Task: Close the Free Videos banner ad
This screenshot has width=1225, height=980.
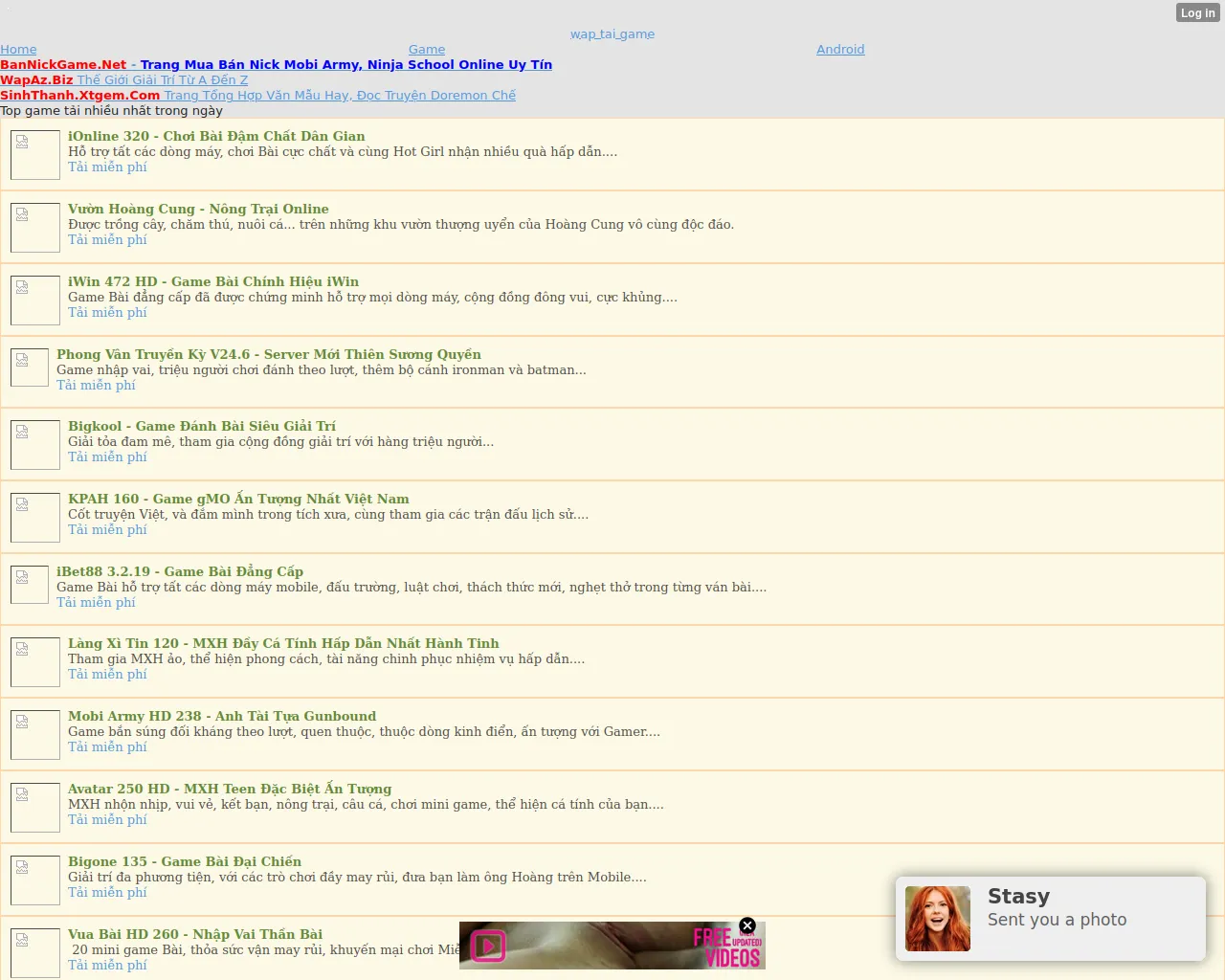Action: [747, 925]
